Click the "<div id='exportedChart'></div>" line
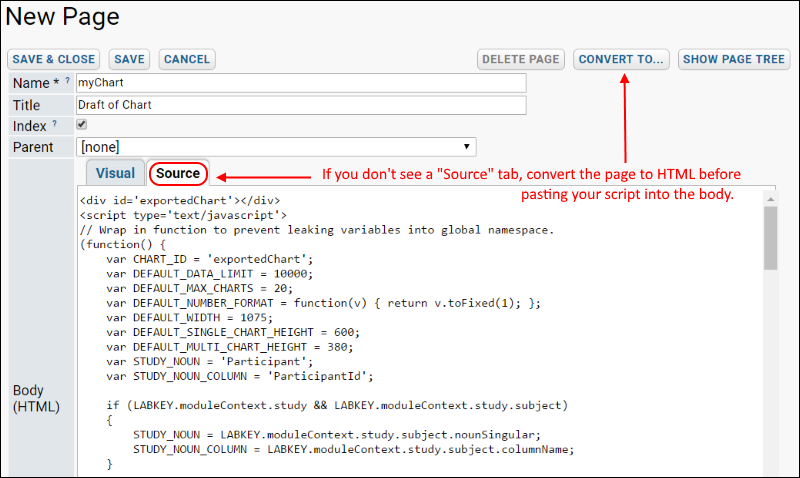Screen dimensions: 800x478 [x=180, y=200]
